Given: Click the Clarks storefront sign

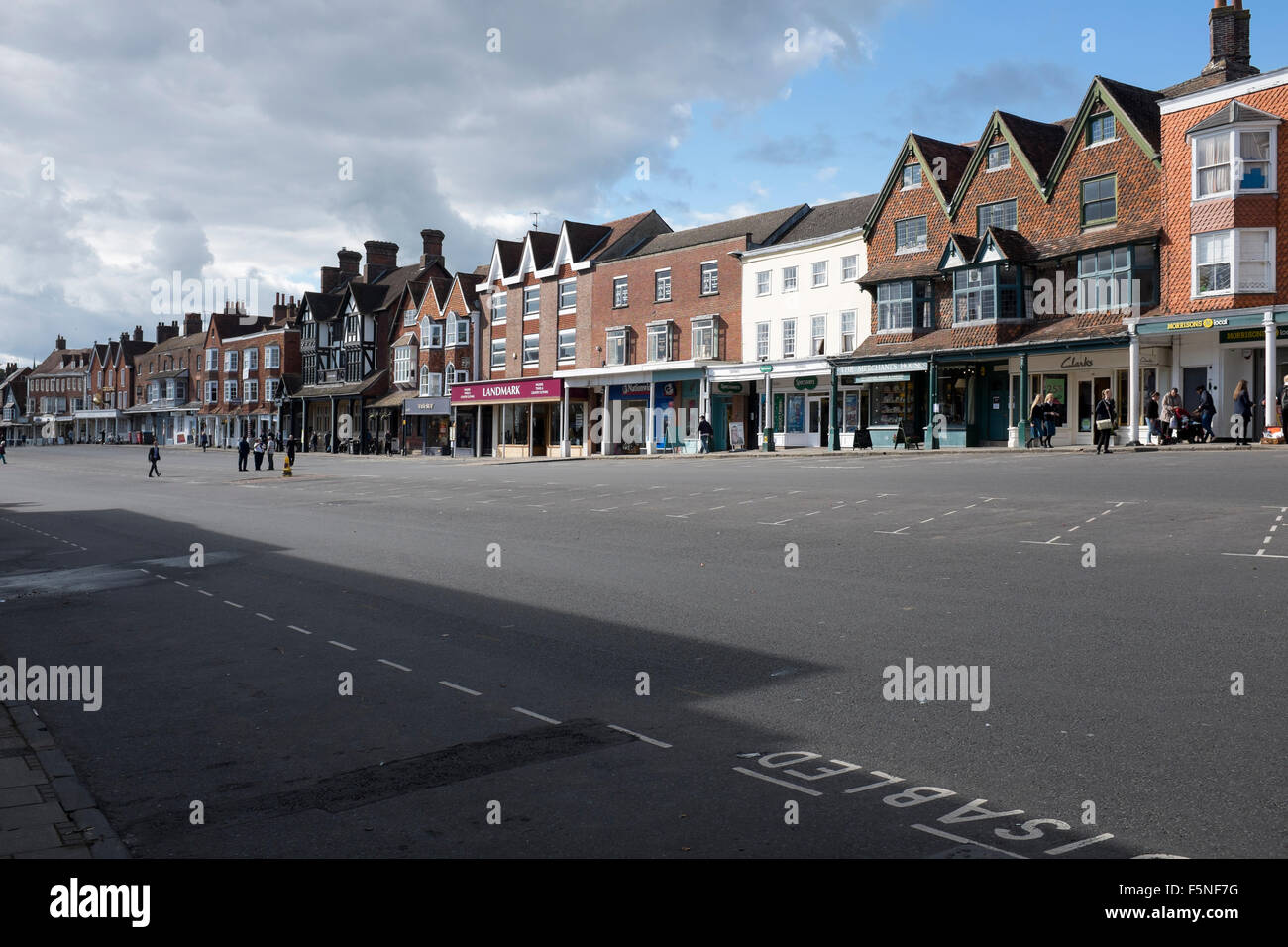Looking at the screenshot, I should point(1076,363).
